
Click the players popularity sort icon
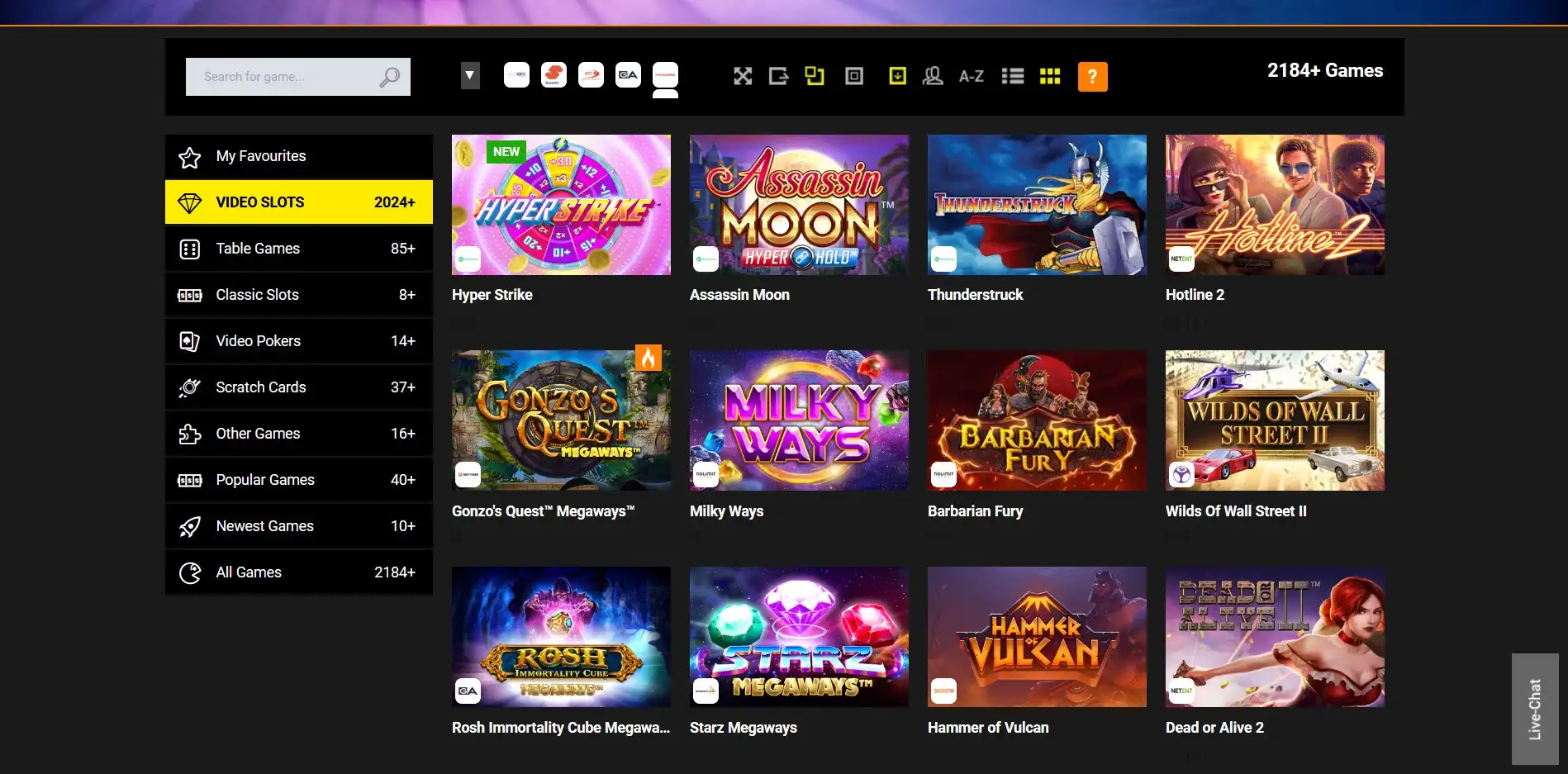coord(933,77)
